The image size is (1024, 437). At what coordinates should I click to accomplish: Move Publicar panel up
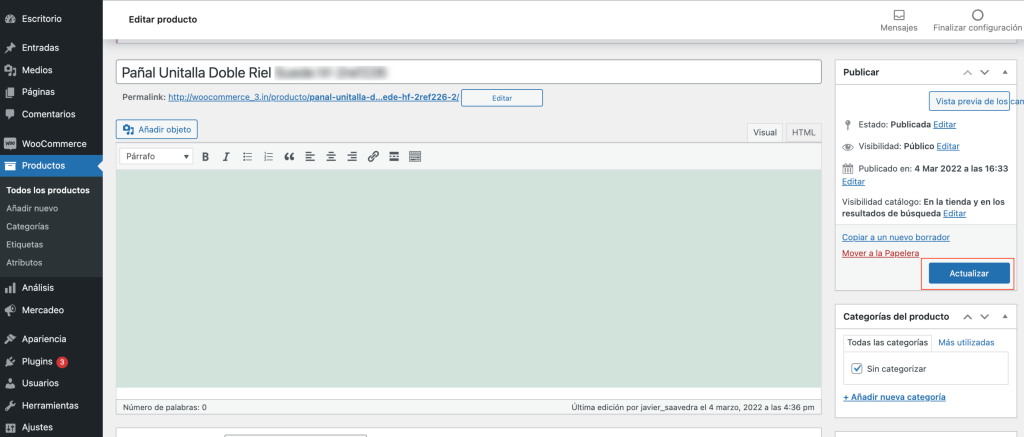coord(968,73)
